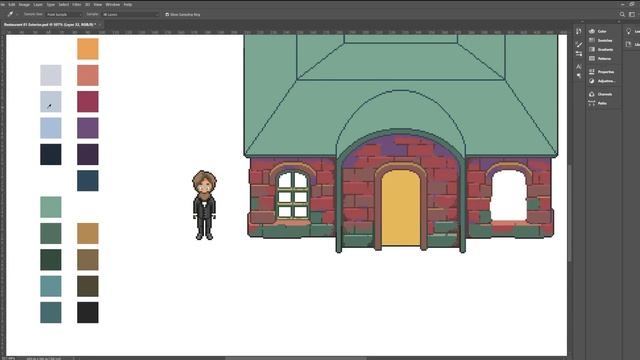Click the Eyedropper tool preset icon

pos(10,14)
